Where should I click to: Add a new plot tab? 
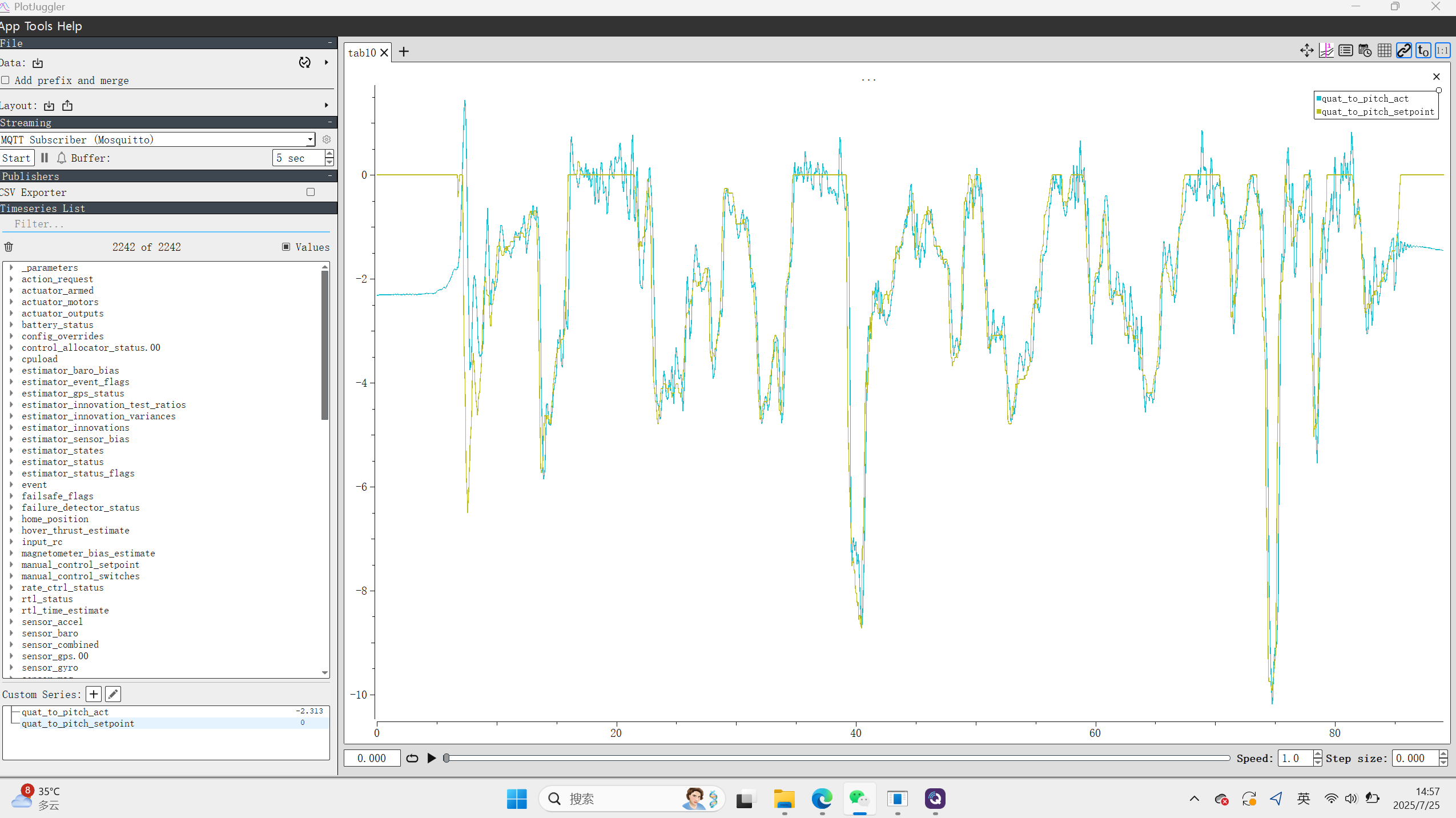point(404,52)
